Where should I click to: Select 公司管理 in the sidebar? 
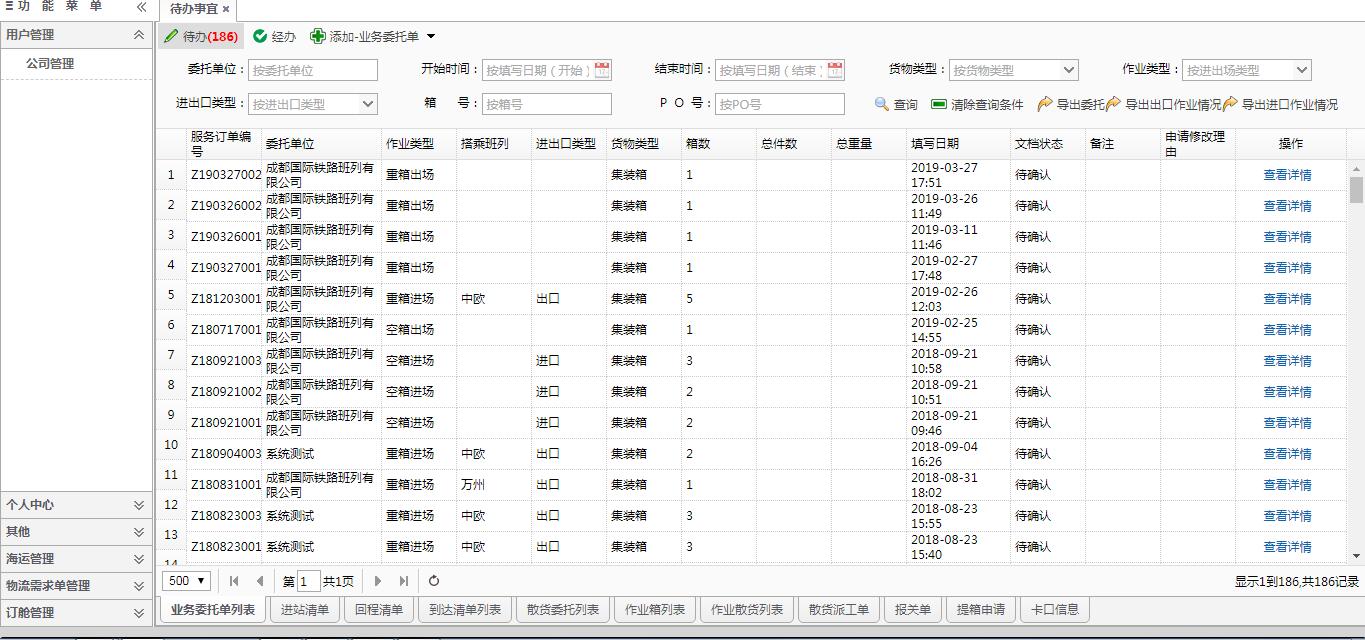50,64
